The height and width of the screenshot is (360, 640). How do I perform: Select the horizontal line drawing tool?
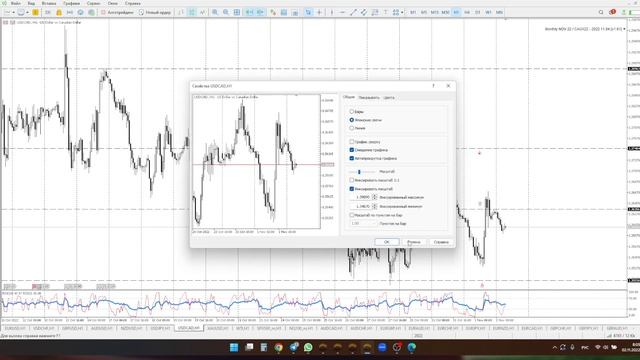(x=342, y=12)
